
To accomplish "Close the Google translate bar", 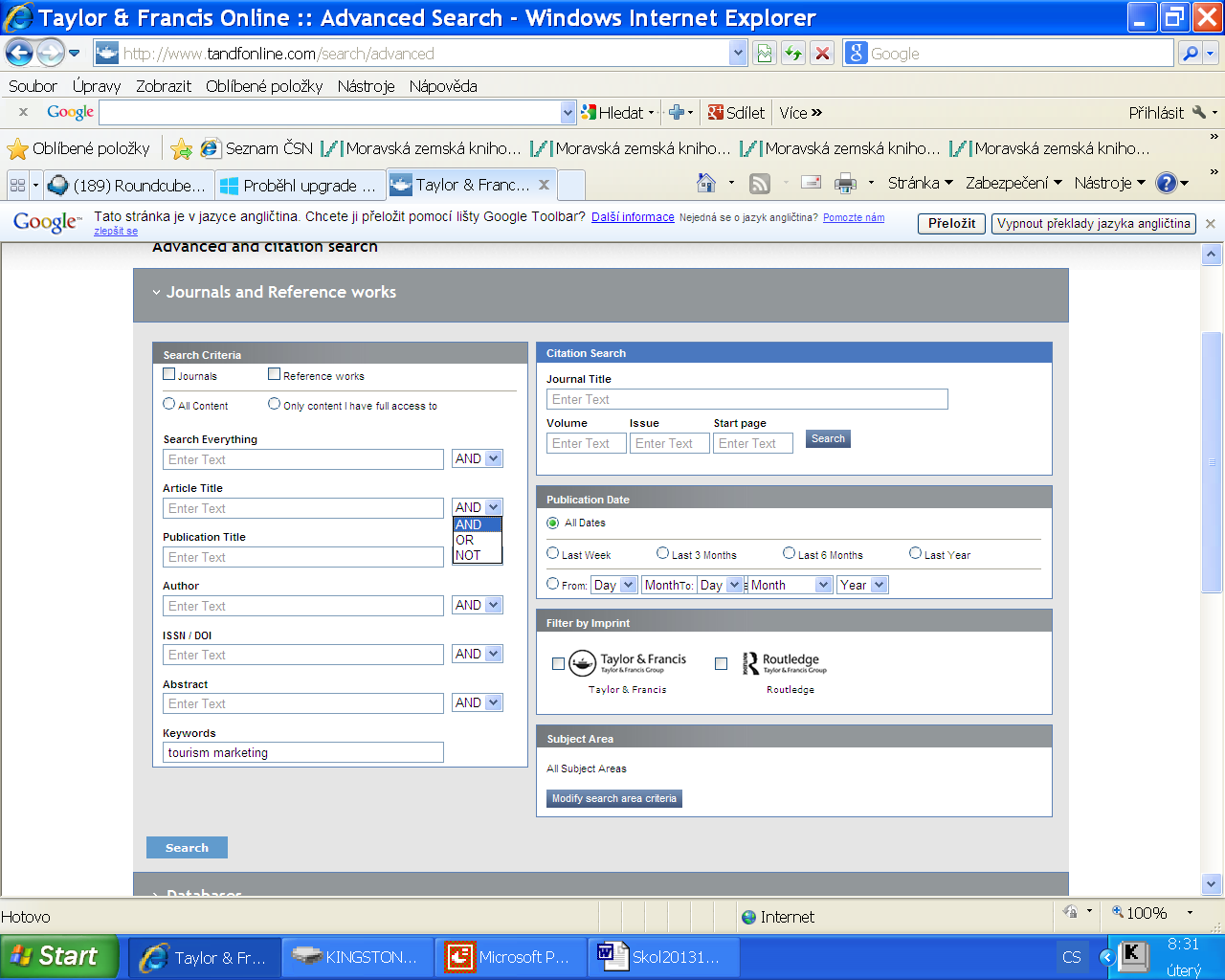I will [1211, 223].
